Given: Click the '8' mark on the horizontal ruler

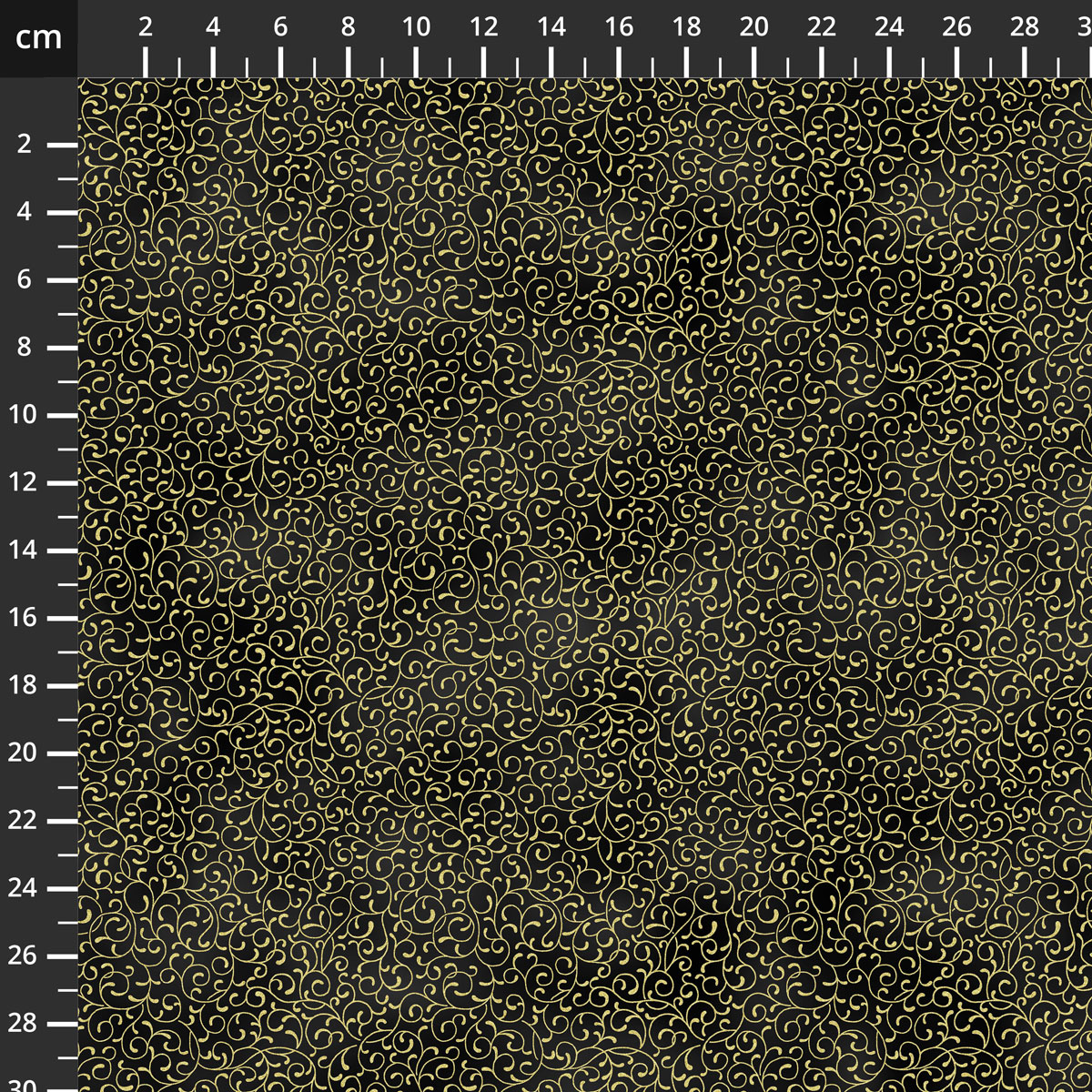Looking at the screenshot, I should [349, 27].
